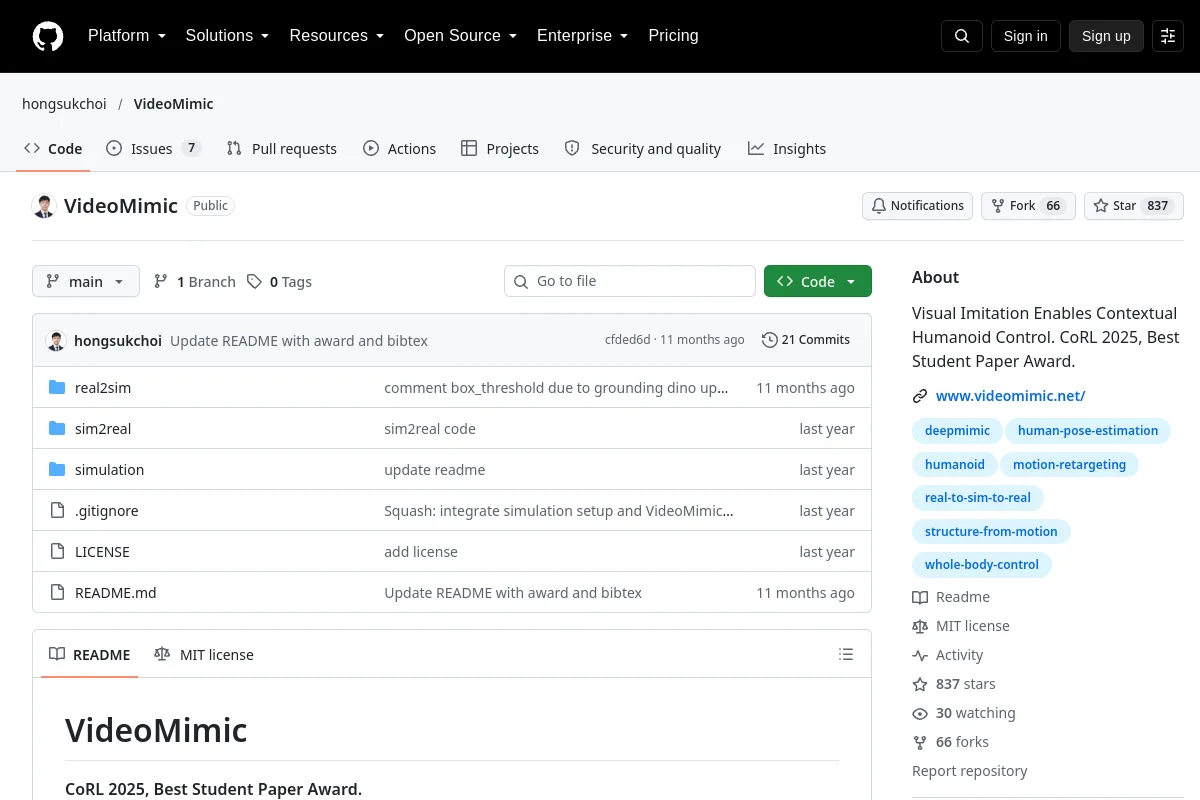Viewport: 1200px width, 800px height.
Task: Switch to the Projects tab
Action: [x=500, y=149]
